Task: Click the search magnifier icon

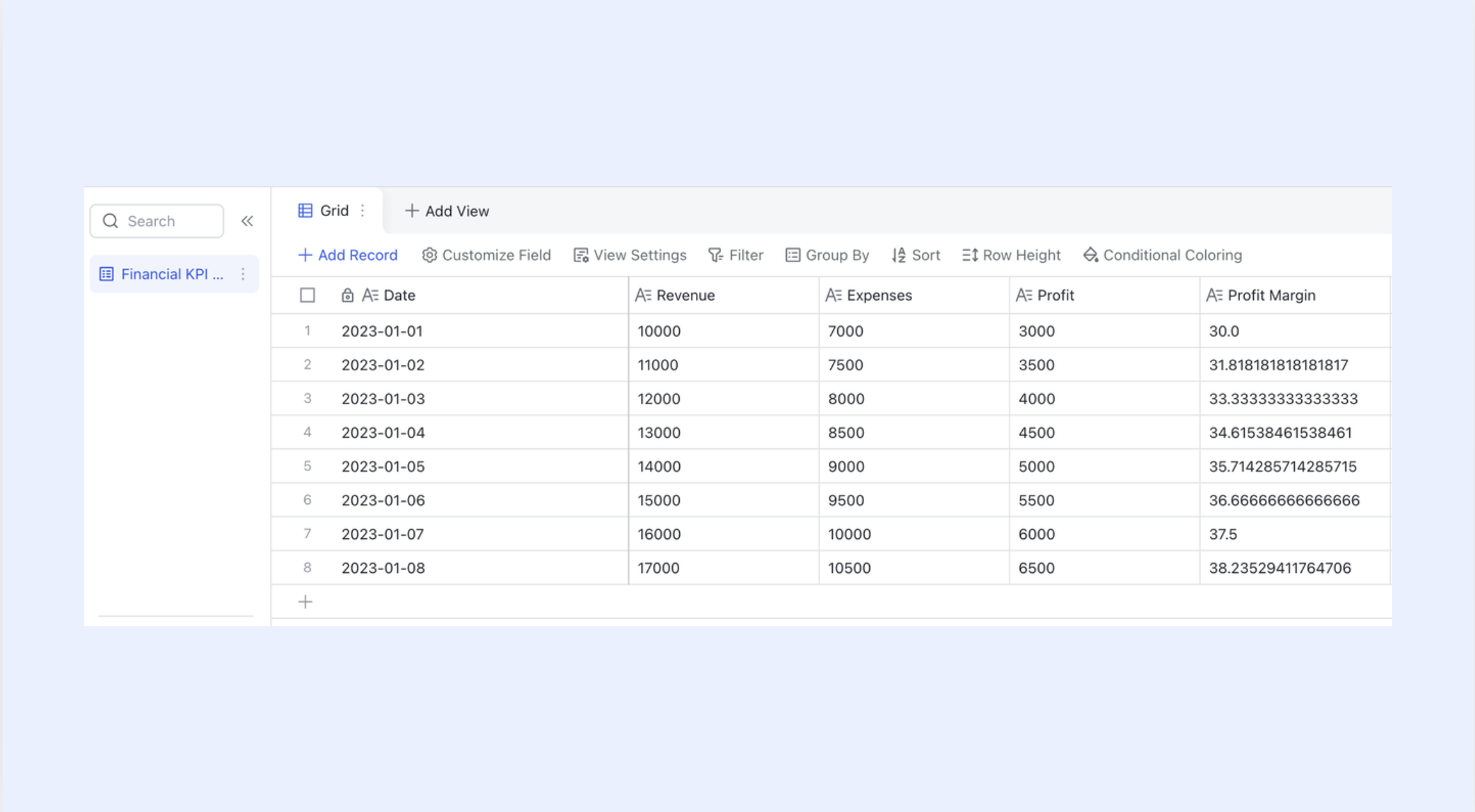Action: pos(110,221)
